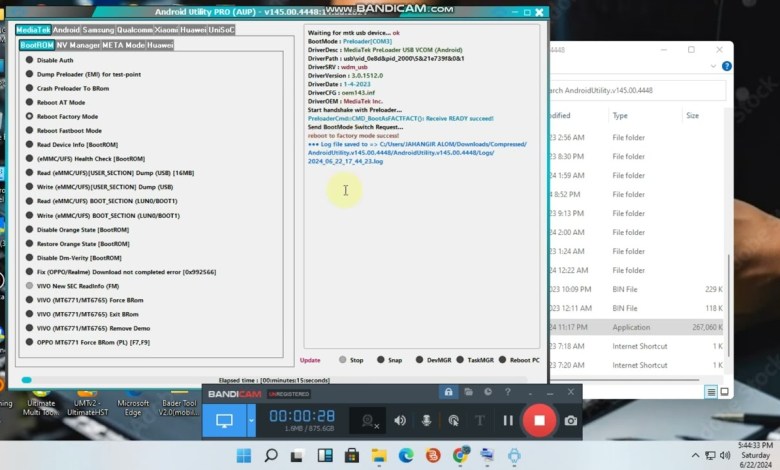
Task: Take a screenshot with Bandicam camera icon
Action: 570,421
